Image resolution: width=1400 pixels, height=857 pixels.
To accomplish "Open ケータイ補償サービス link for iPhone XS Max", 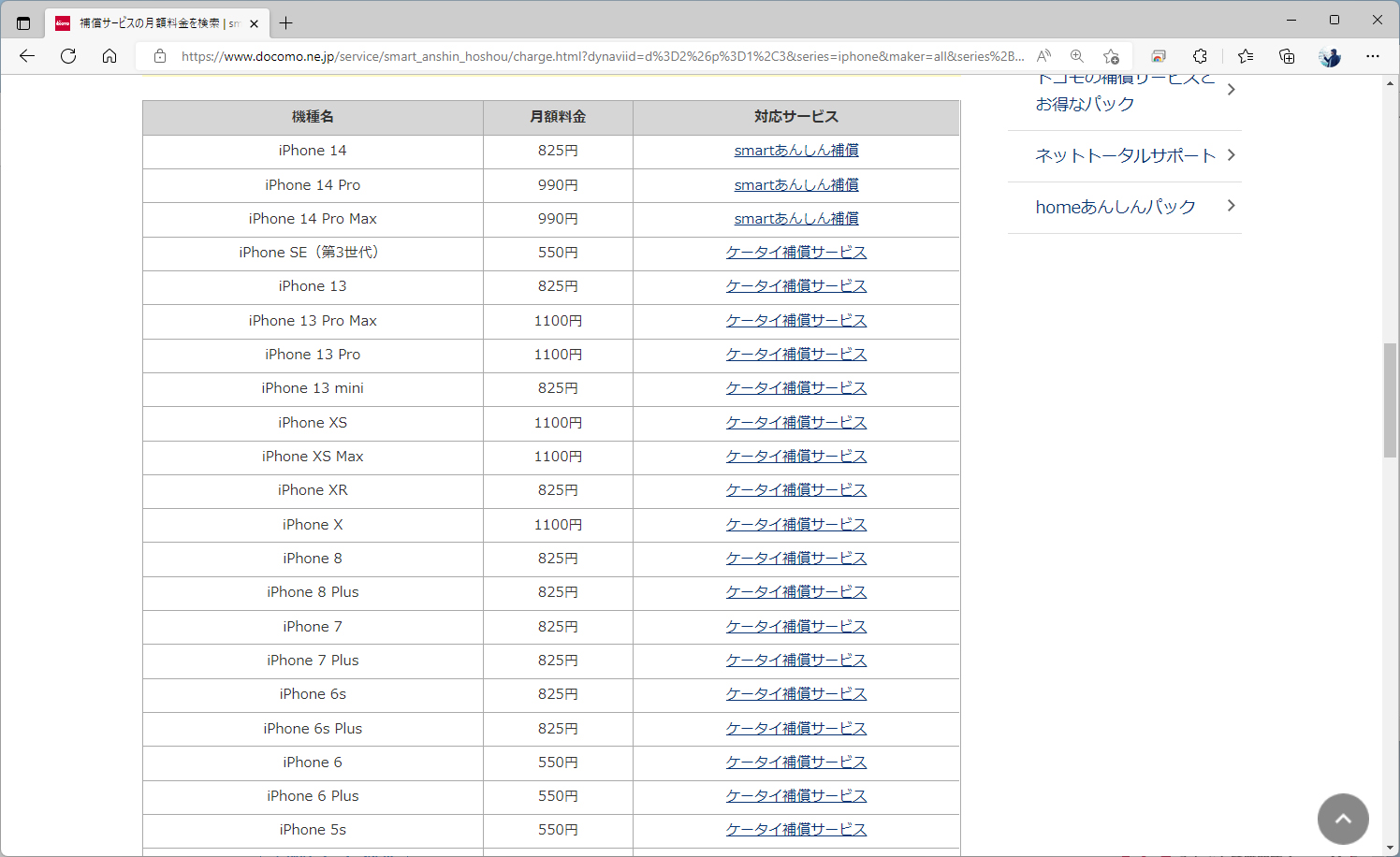I will pos(796,457).
